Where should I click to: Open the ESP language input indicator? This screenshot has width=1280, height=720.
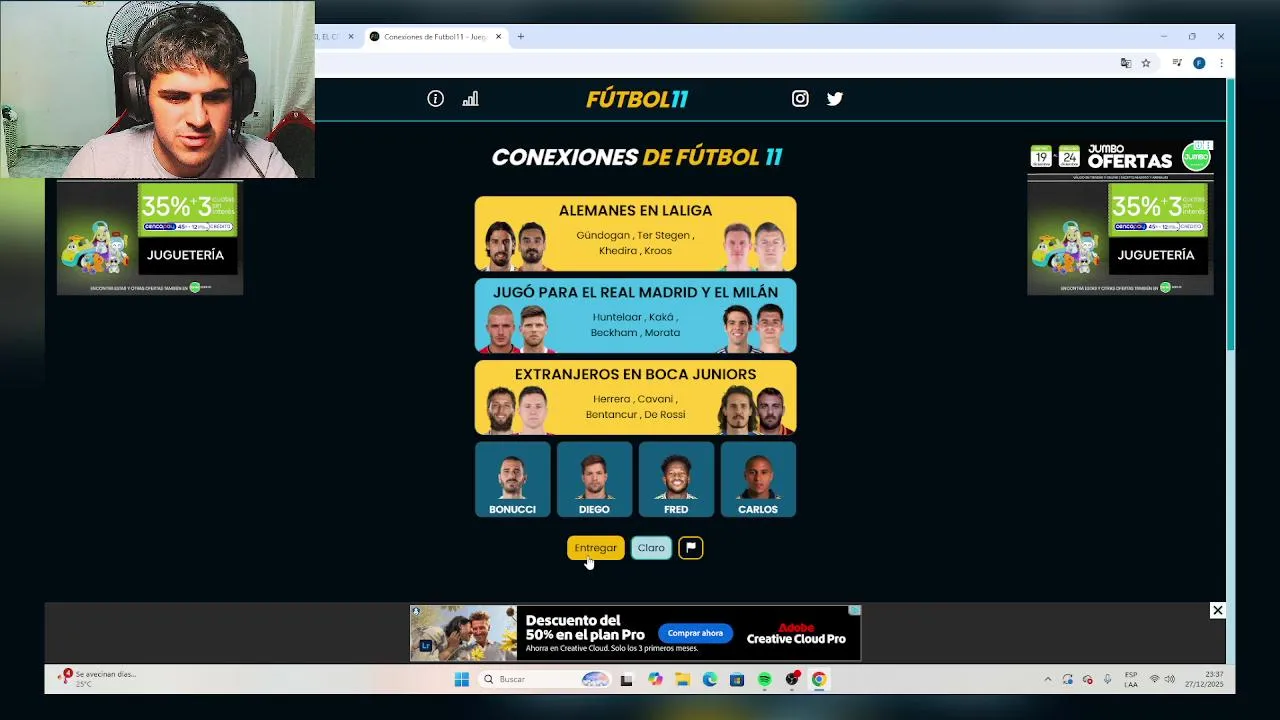point(1131,679)
